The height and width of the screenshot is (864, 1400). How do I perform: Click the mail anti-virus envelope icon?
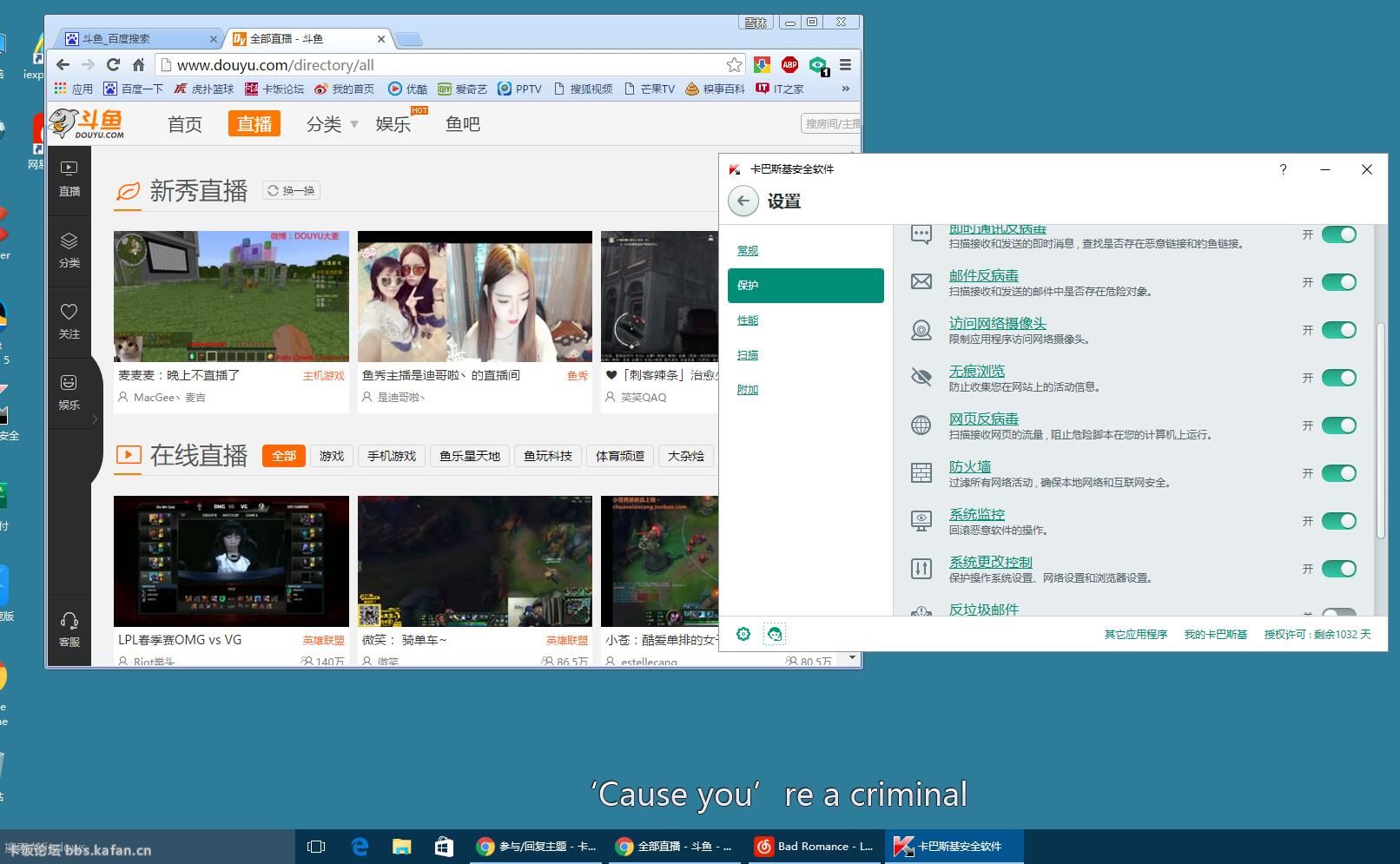click(x=921, y=281)
